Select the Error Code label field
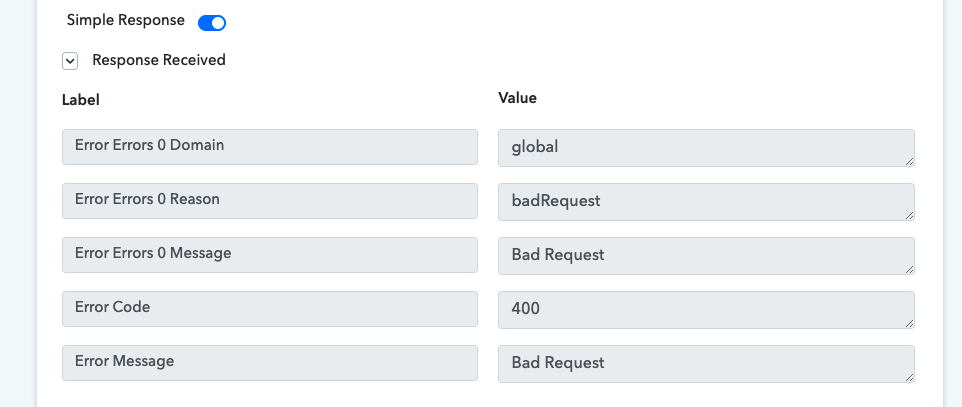This screenshot has width=962, height=407. coord(270,309)
